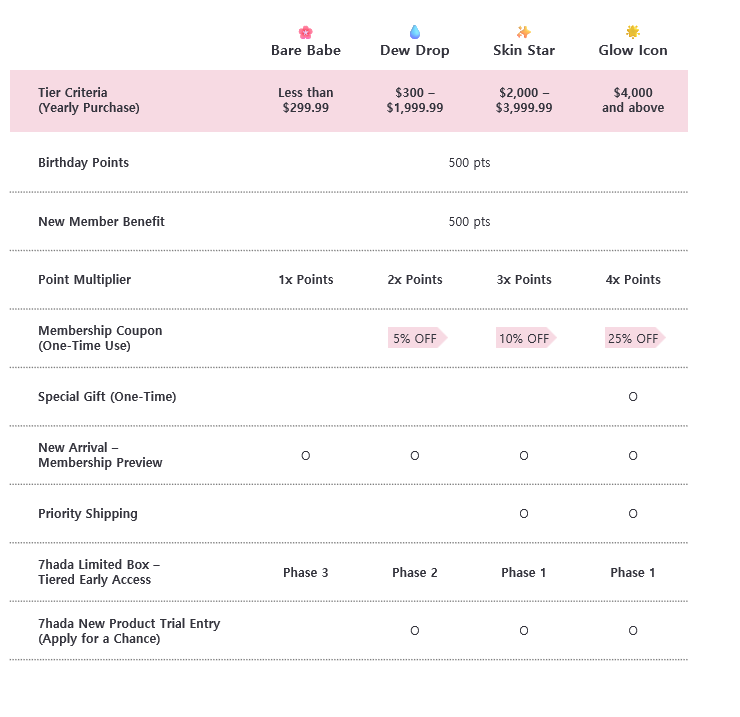Select the 5% OFF membership coupon
The height and width of the screenshot is (717, 740).
click(x=416, y=338)
